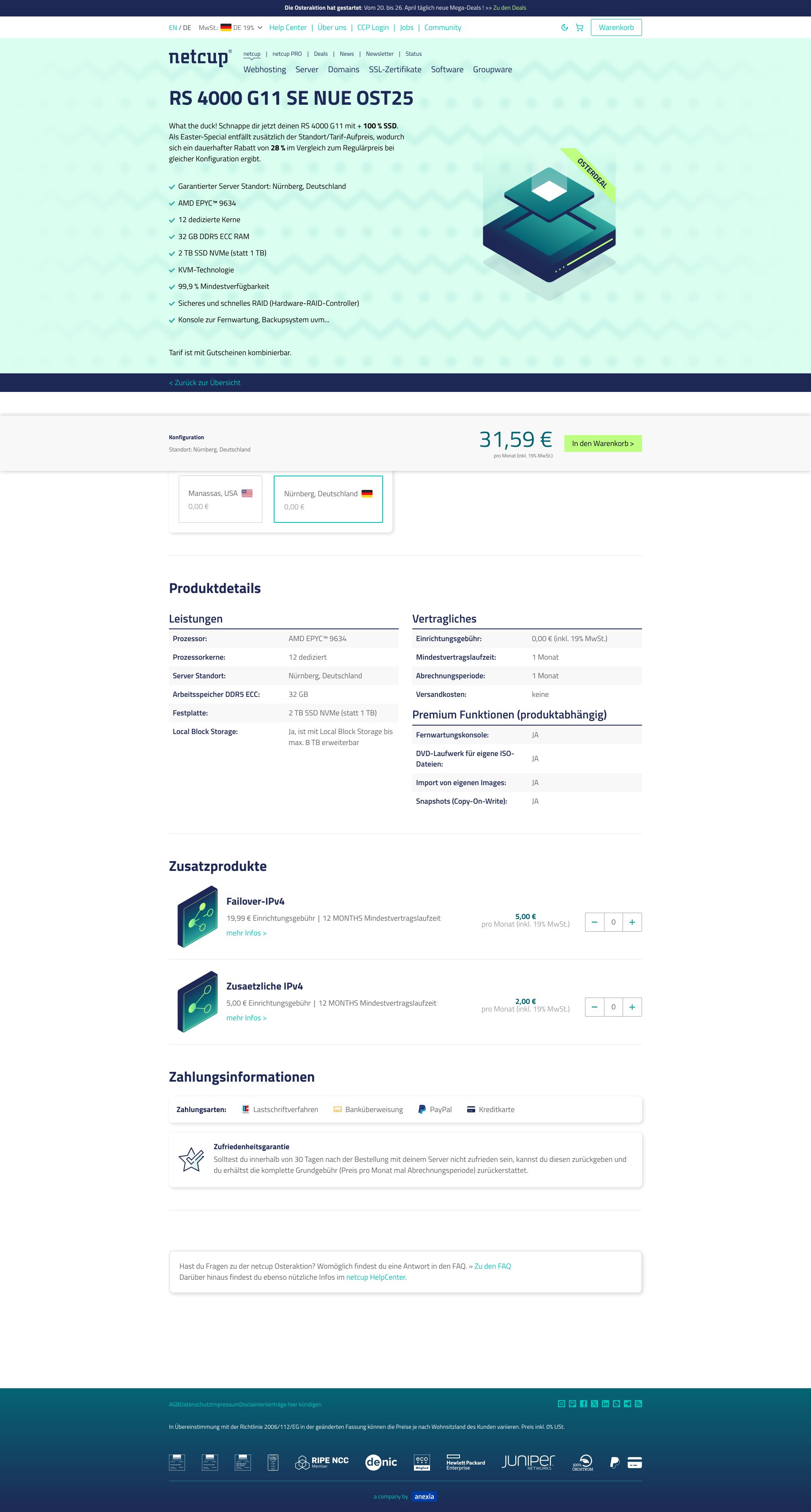This screenshot has height=1512, width=811.
Task: Click the Zufriedenheitsgarantie star icon
Action: [x=191, y=1159]
